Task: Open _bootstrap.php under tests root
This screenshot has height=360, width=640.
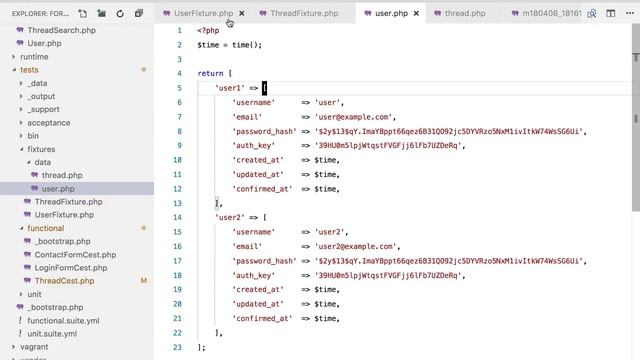Action: pyautogui.click(x=56, y=307)
